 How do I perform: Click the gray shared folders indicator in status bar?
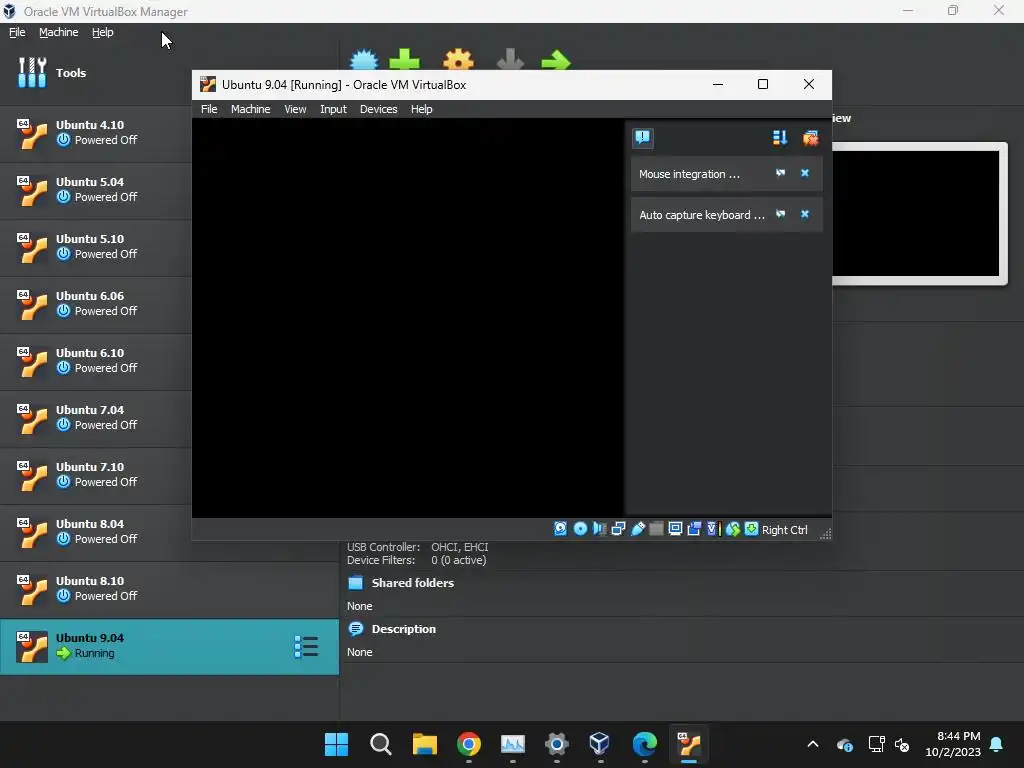tap(656, 529)
